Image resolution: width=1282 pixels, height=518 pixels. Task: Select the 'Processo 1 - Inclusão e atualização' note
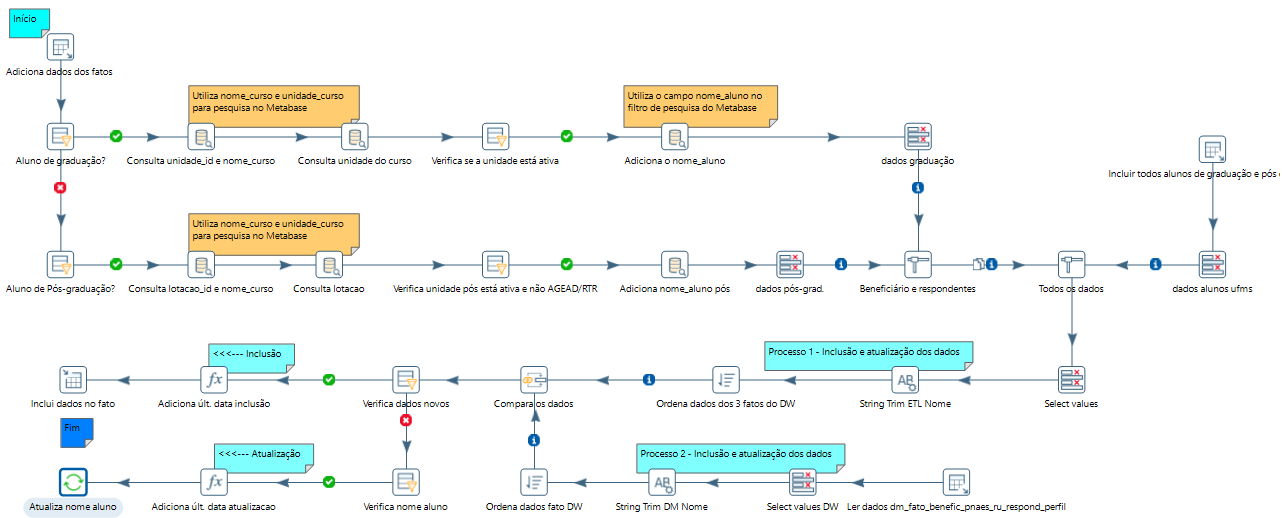(x=868, y=355)
